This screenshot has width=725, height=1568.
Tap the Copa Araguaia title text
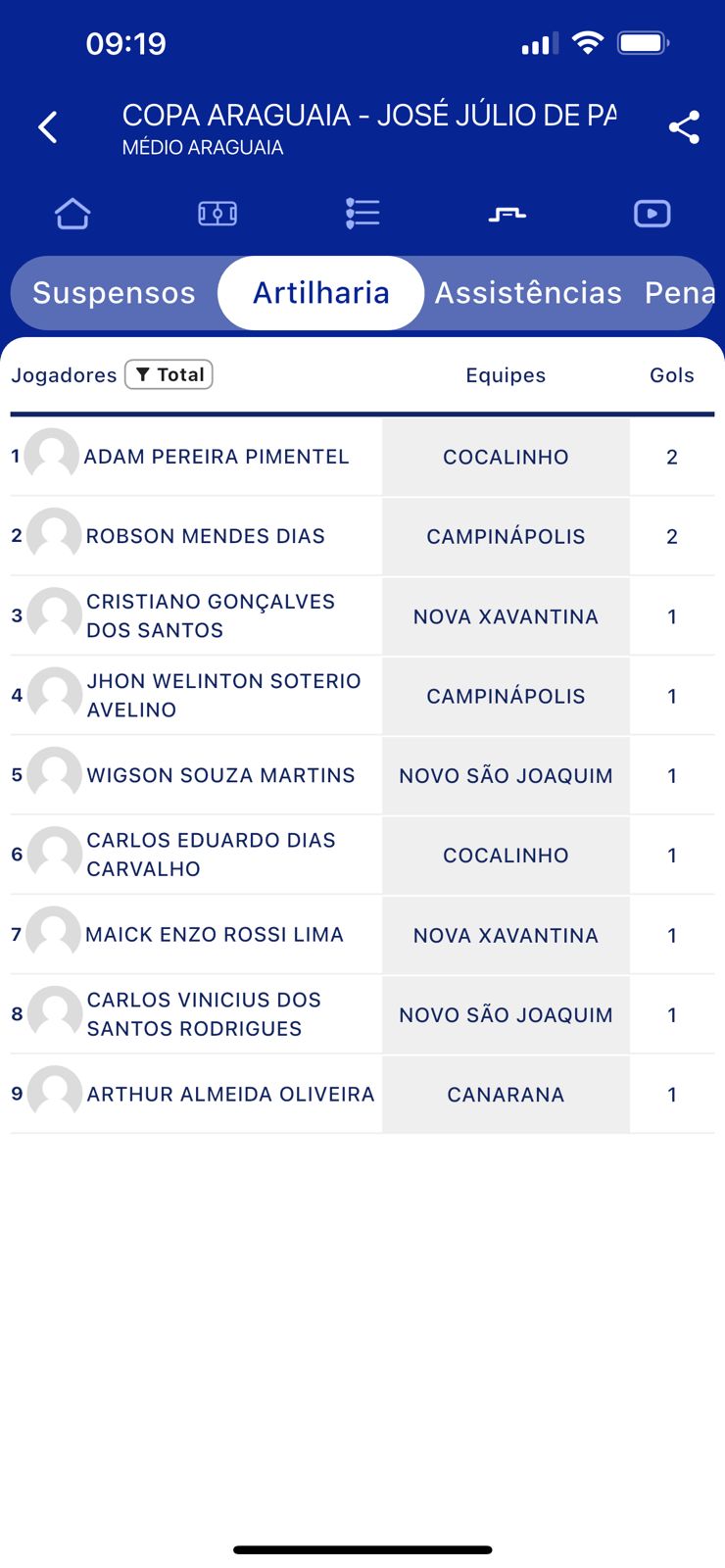click(x=369, y=116)
